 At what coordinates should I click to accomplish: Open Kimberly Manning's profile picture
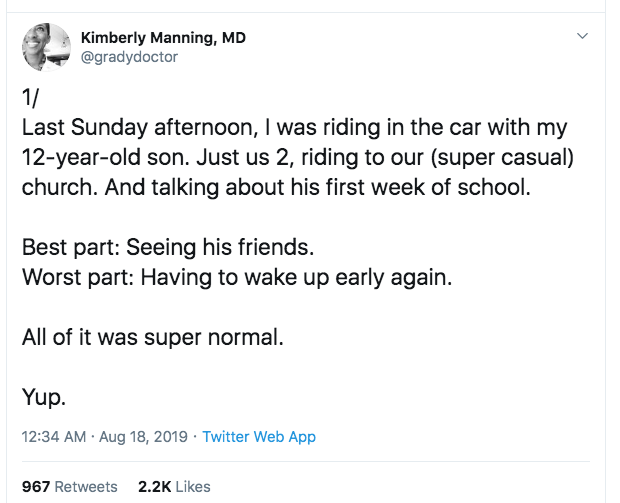(x=46, y=47)
